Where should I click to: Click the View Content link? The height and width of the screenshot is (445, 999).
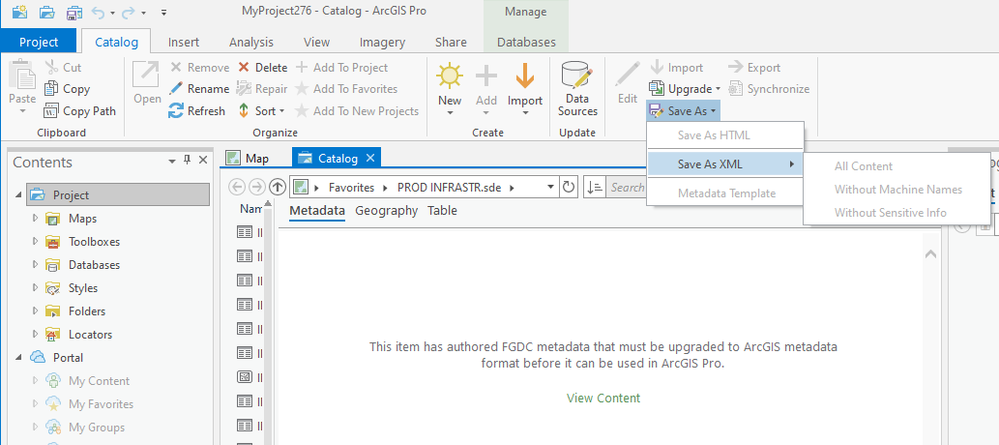[603, 398]
